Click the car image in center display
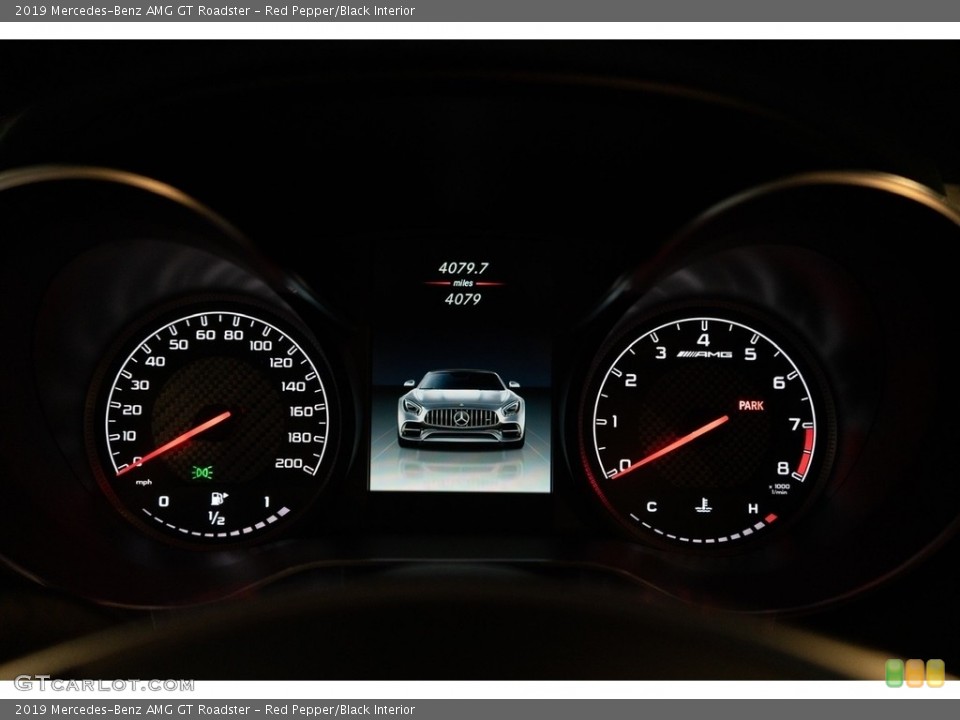Viewport: 960px width, 720px height. pos(460,409)
